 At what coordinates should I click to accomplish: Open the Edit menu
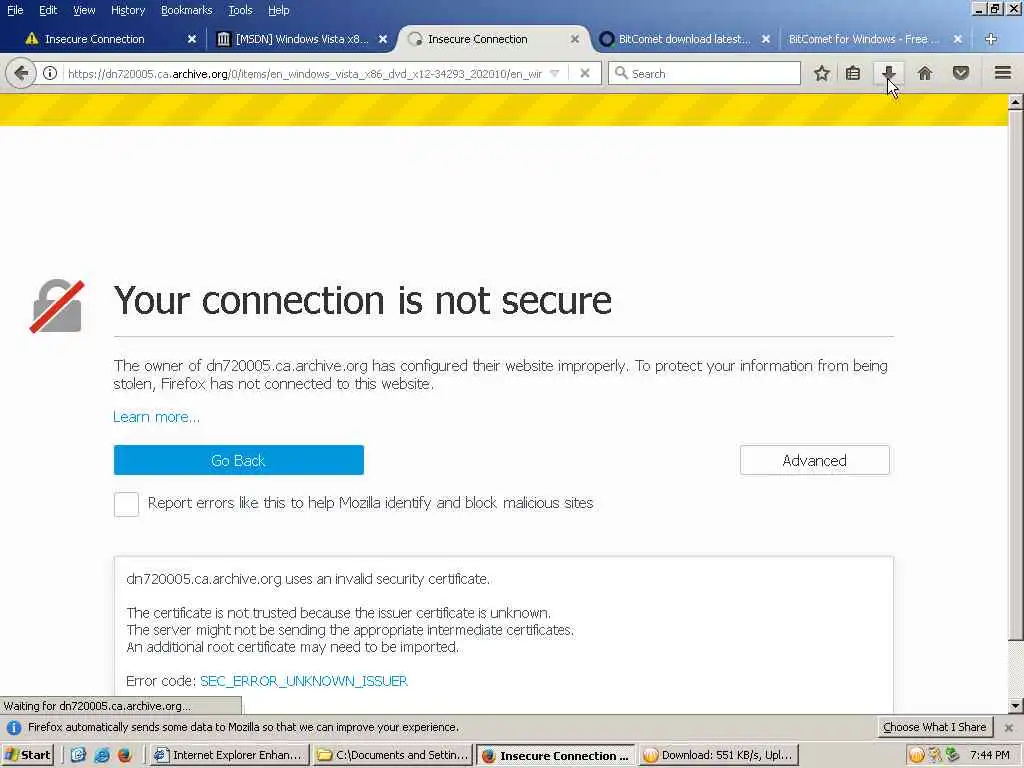point(48,10)
